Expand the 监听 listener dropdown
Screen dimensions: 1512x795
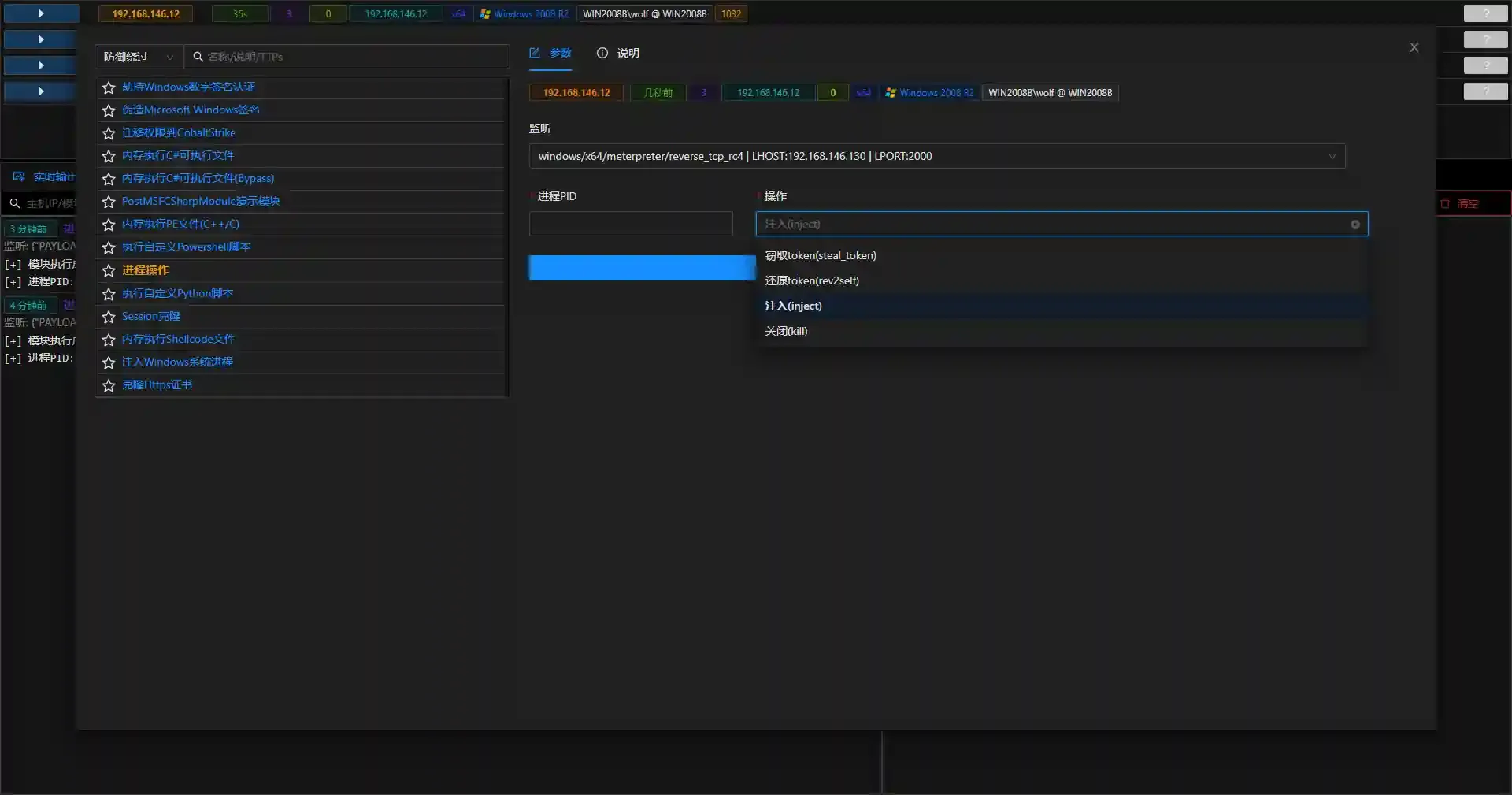tap(936, 156)
